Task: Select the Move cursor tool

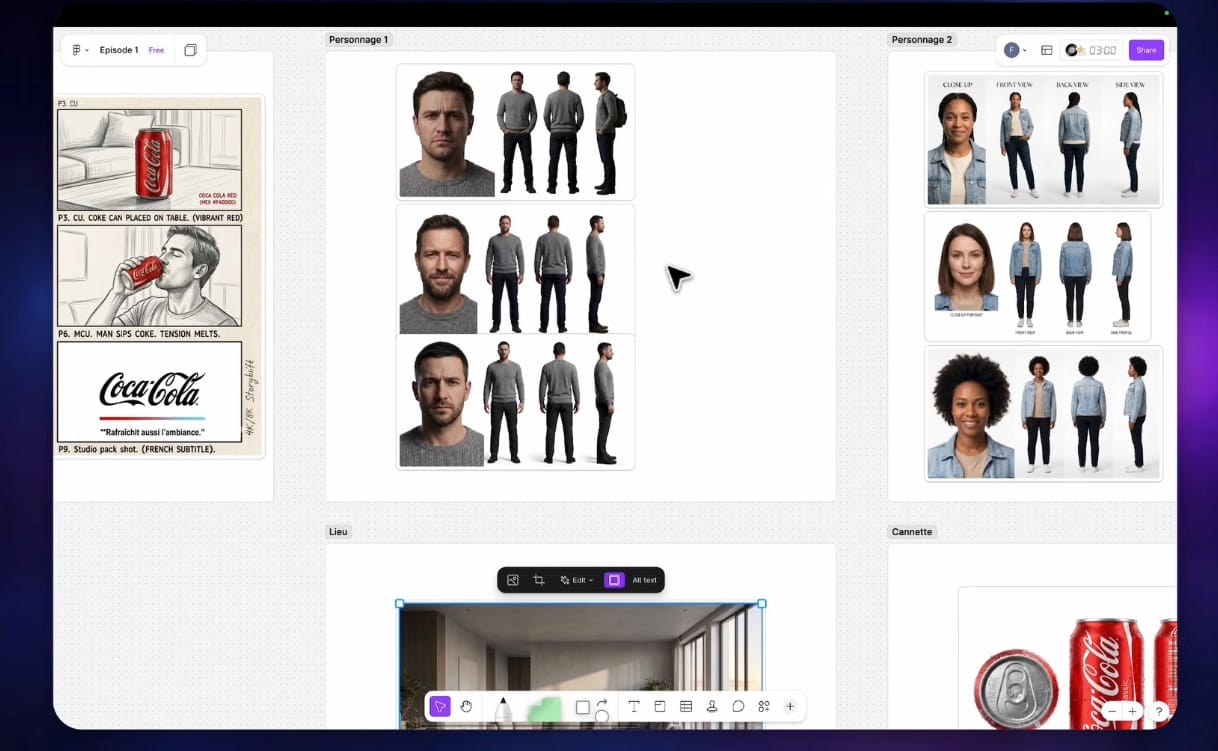Action: (440, 707)
